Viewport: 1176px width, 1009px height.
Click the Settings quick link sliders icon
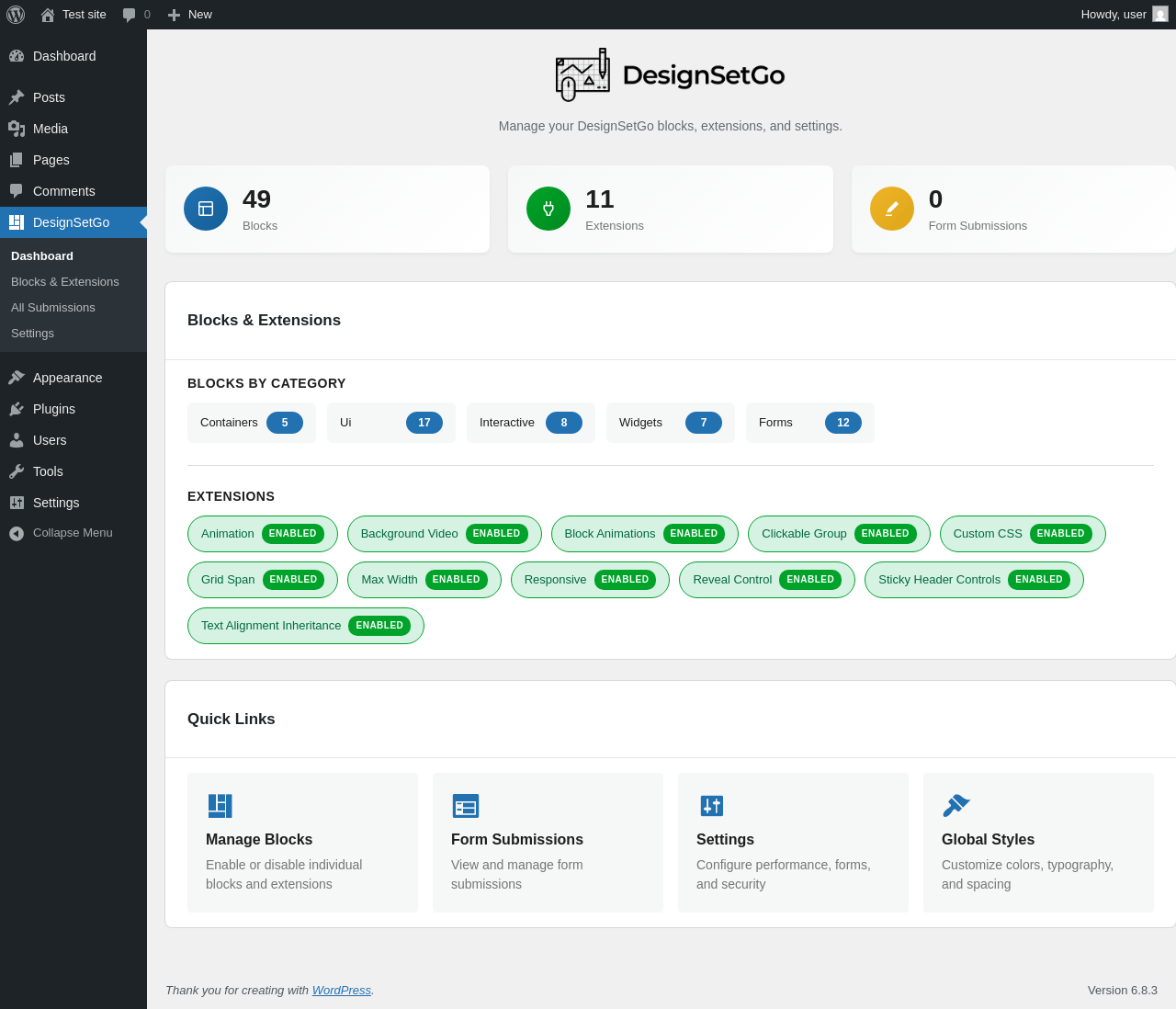click(712, 806)
